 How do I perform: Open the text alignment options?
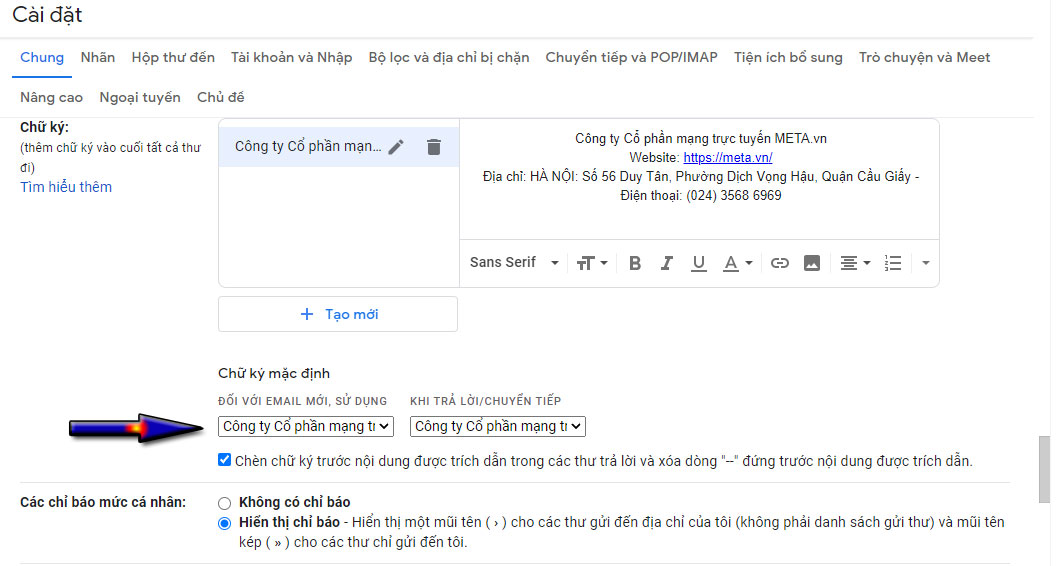tap(855, 263)
